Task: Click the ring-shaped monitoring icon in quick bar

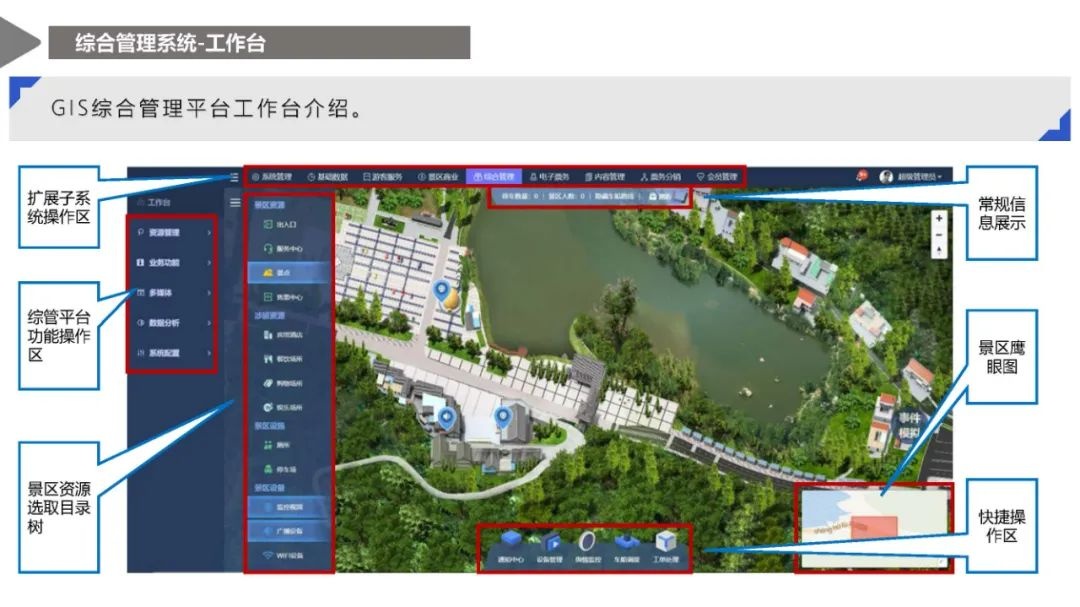Action: [x=588, y=541]
